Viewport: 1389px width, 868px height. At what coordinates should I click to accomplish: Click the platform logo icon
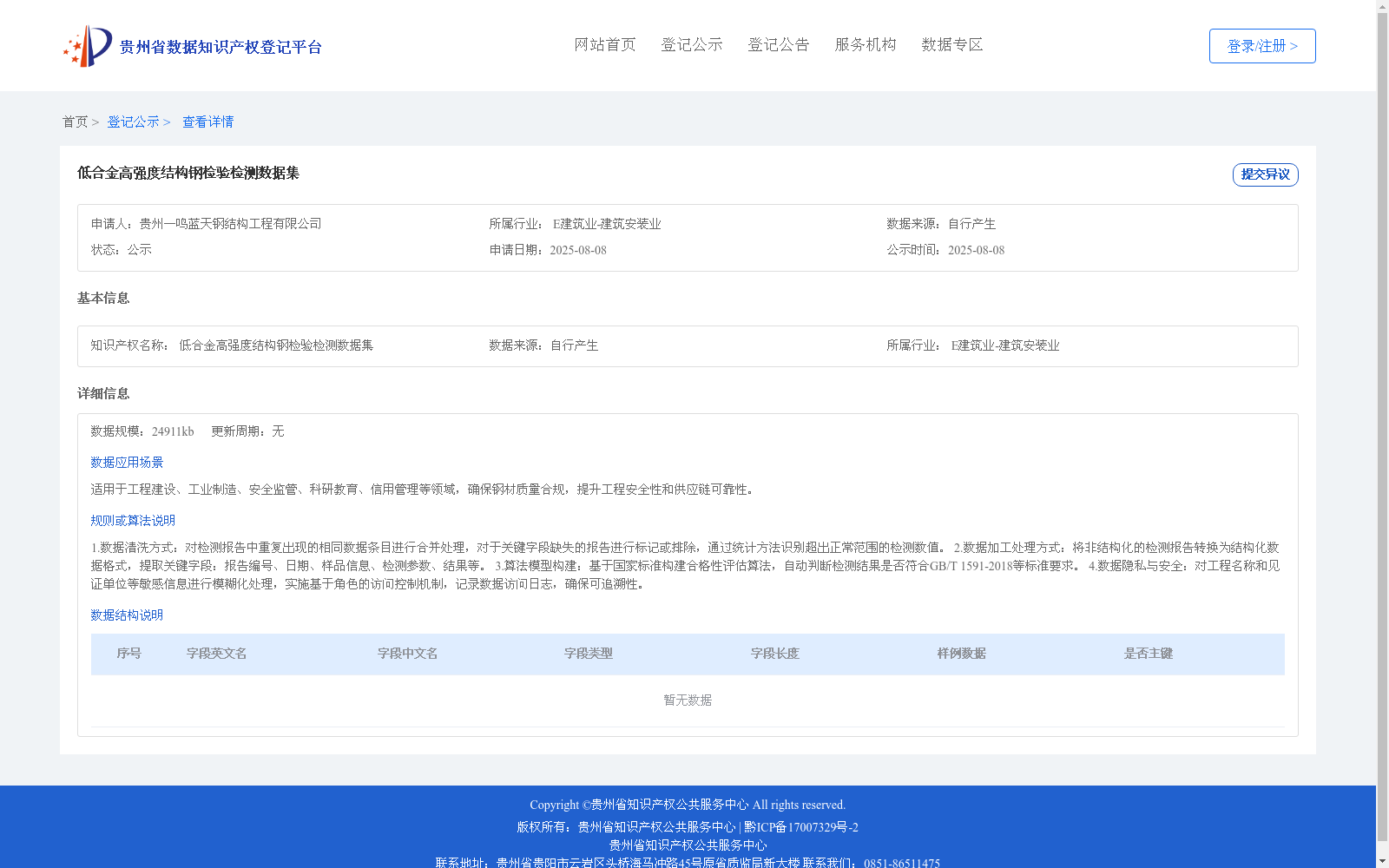coord(88,46)
